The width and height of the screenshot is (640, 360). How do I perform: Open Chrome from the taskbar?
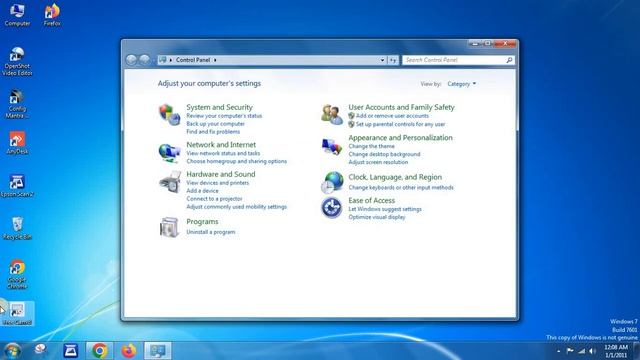point(100,351)
